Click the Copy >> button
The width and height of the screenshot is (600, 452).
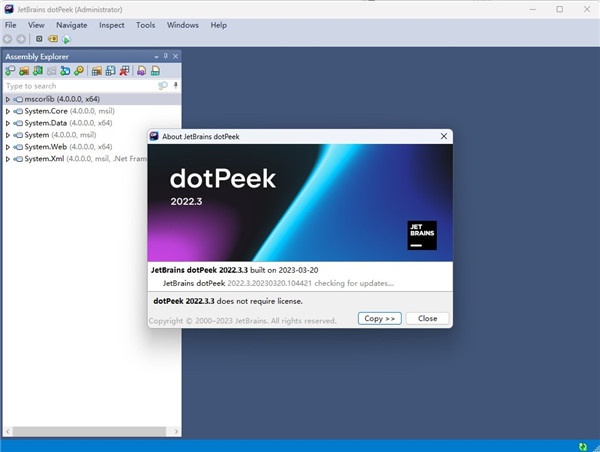click(379, 318)
